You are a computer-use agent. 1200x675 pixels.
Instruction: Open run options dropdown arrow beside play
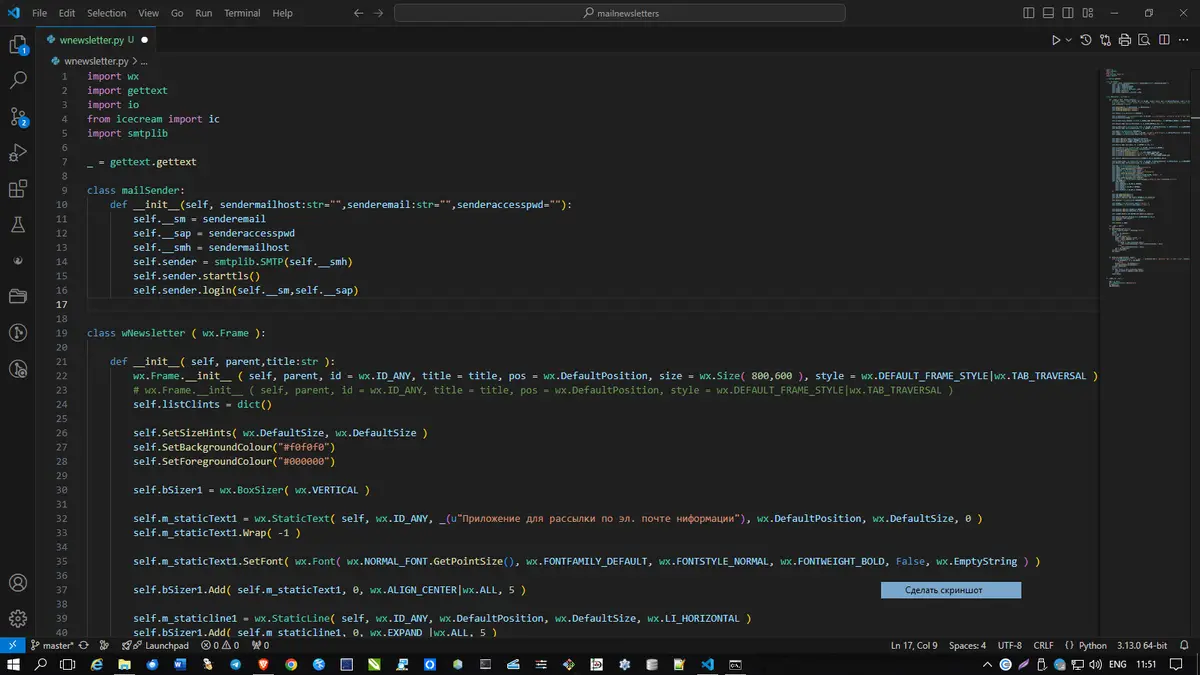click(x=1069, y=40)
